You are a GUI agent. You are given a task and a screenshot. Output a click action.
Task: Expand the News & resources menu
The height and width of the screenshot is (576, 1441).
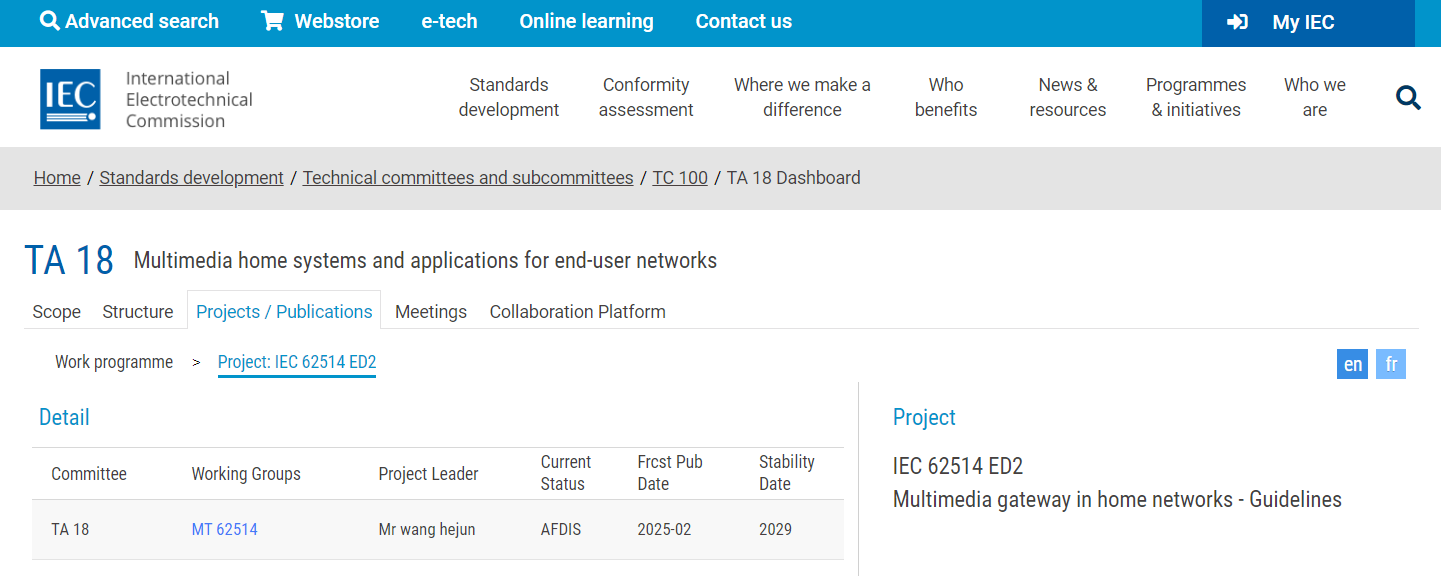[x=1067, y=97]
